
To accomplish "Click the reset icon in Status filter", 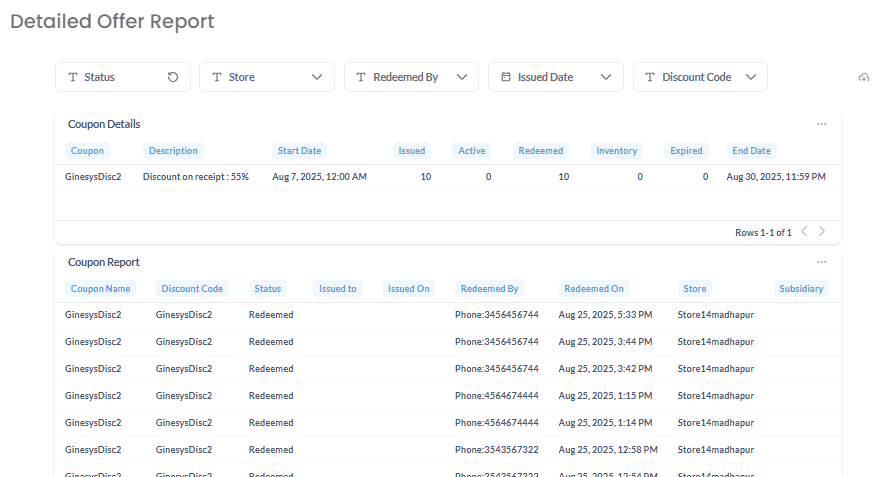I will pos(173,77).
